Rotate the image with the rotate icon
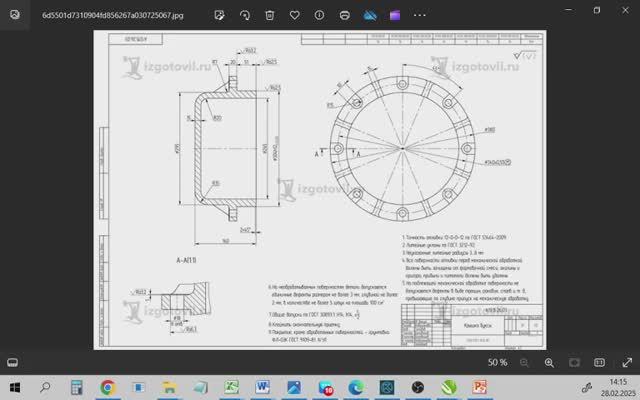This screenshot has width=640, height=400. coord(245,15)
